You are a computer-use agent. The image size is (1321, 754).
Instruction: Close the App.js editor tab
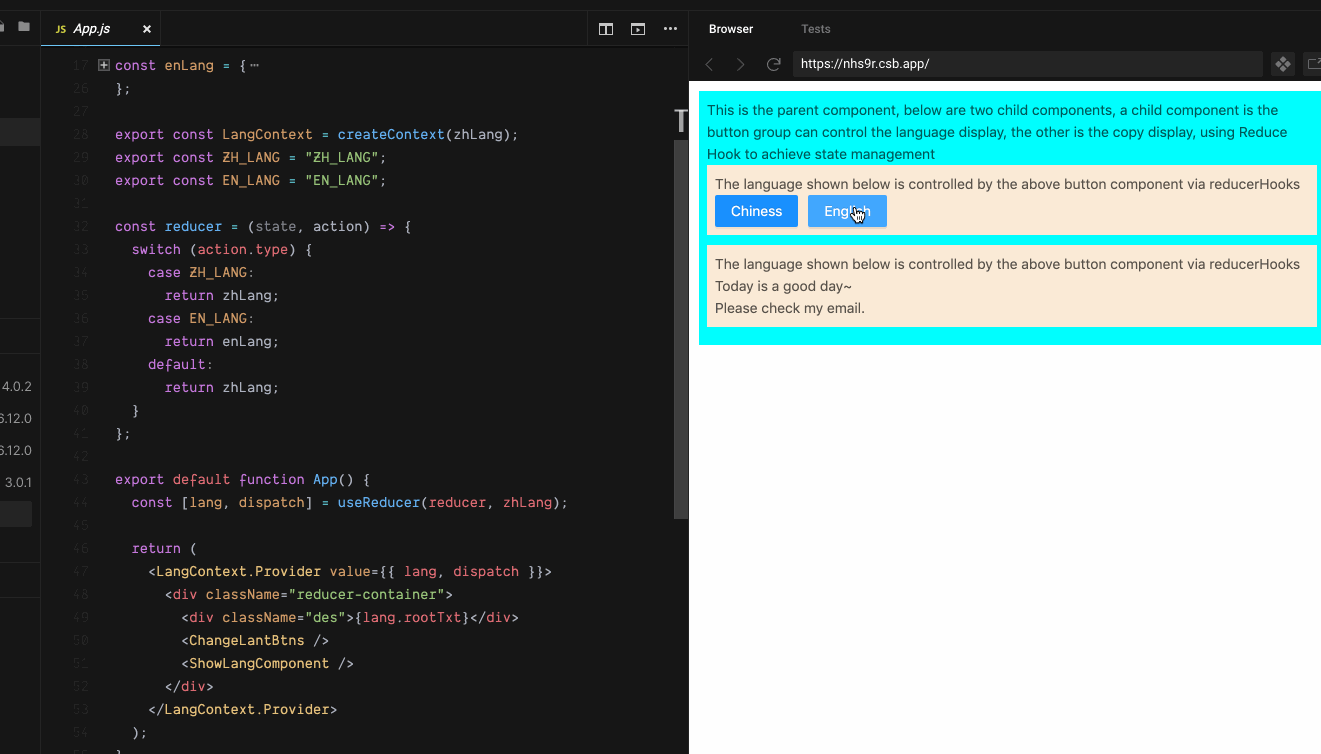147,29
